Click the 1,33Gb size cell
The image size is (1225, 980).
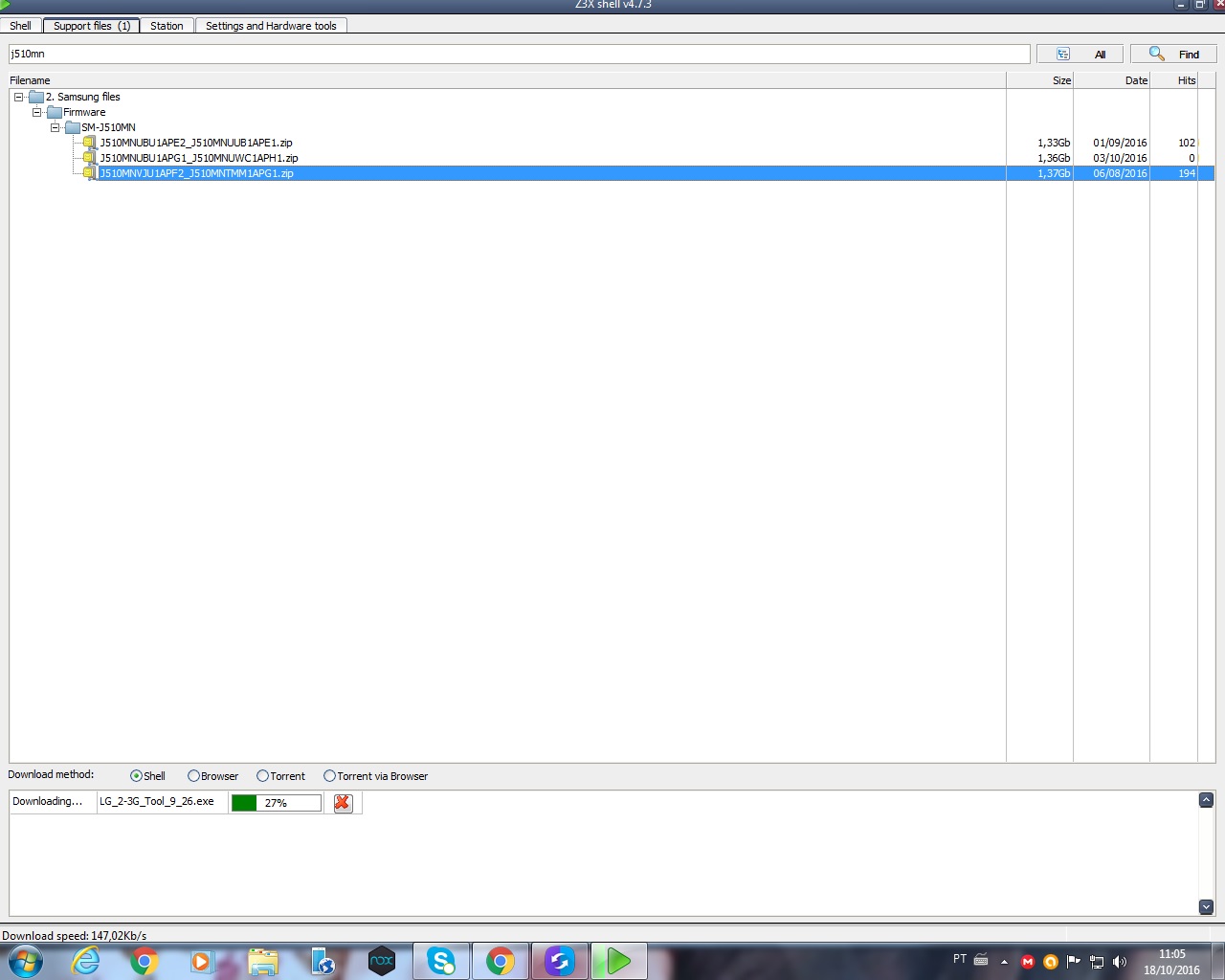(1054, 143)
